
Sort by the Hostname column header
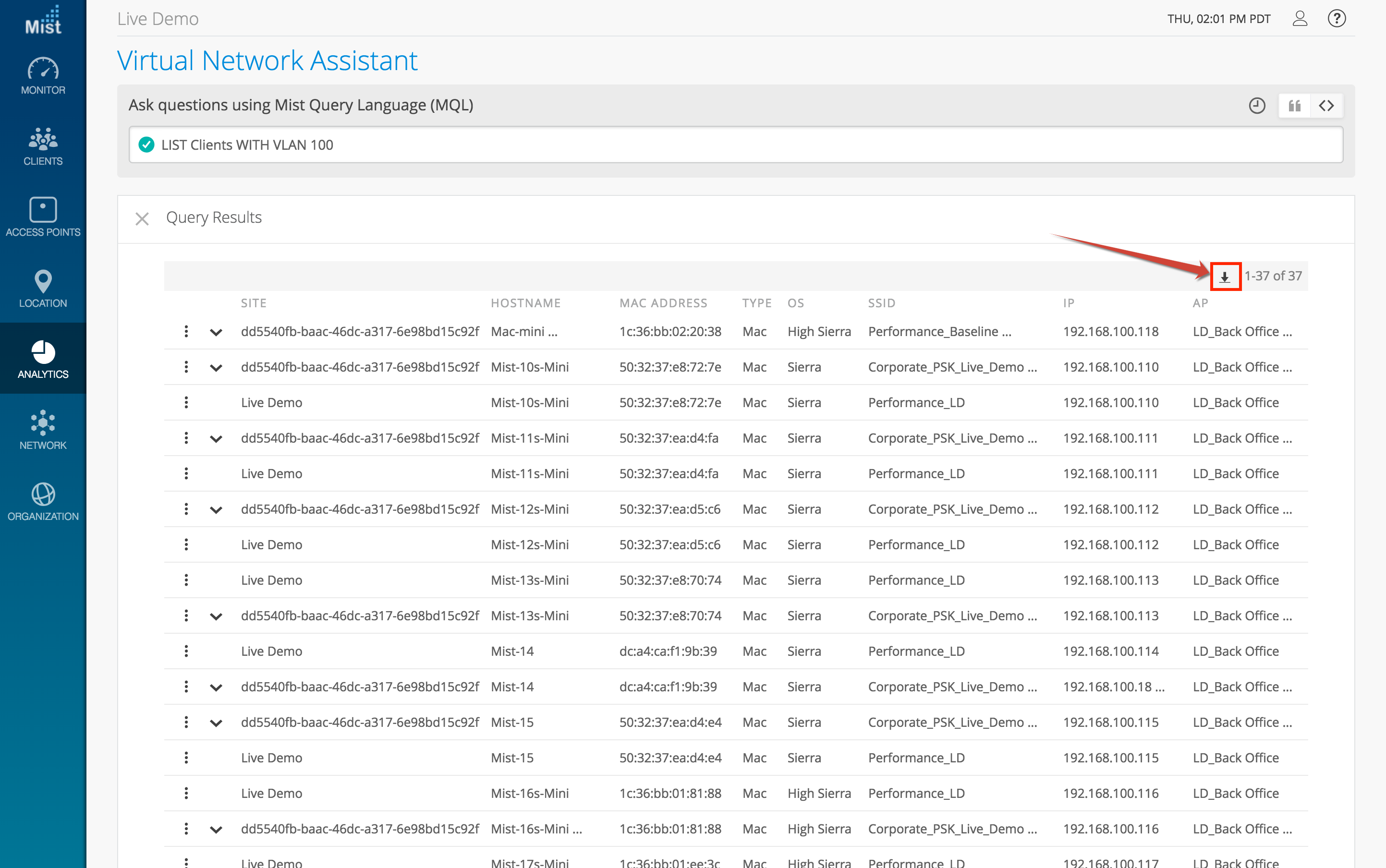click(525, 303)
